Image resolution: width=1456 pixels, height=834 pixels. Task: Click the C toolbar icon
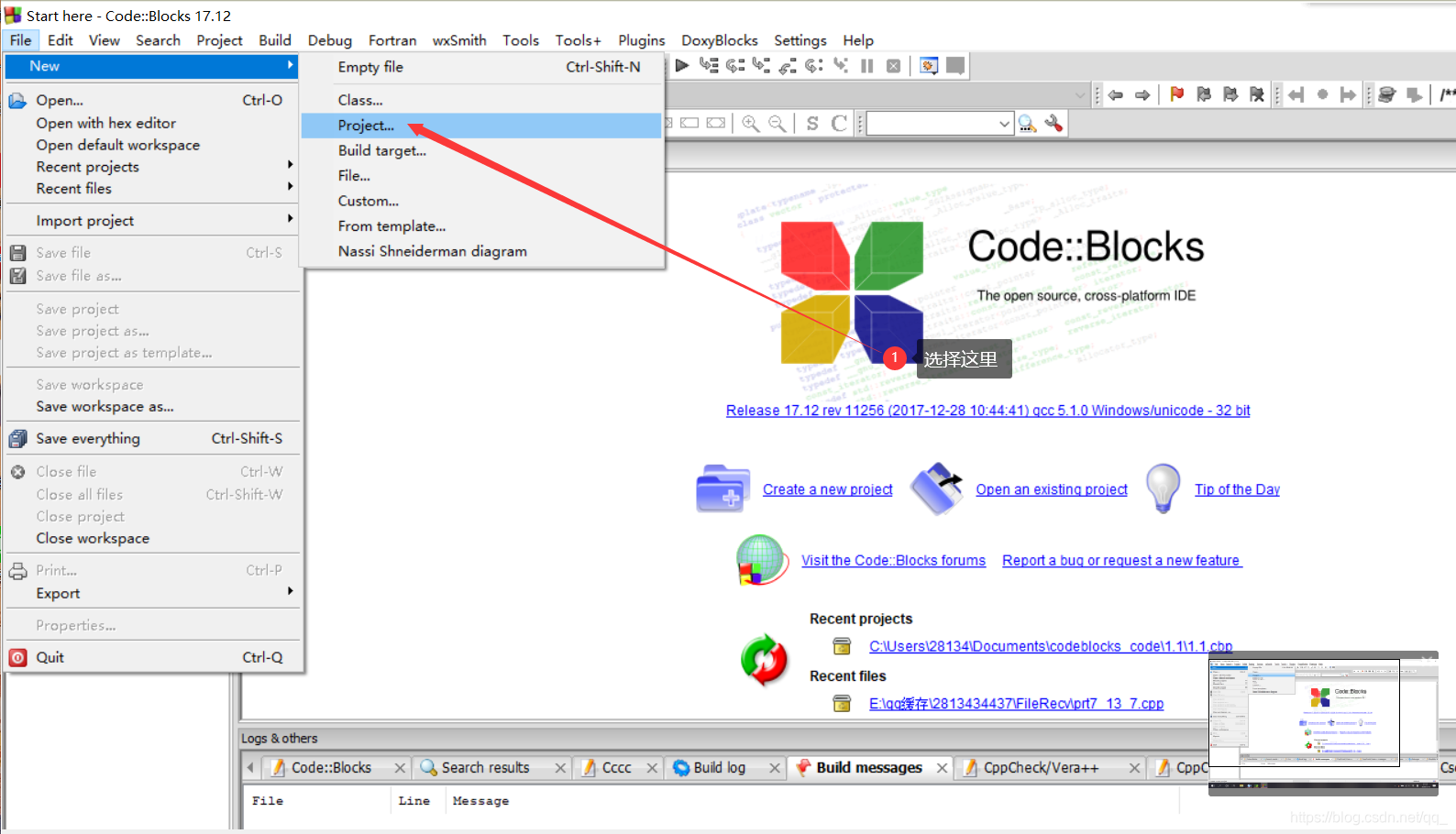[x=839, y=124]
